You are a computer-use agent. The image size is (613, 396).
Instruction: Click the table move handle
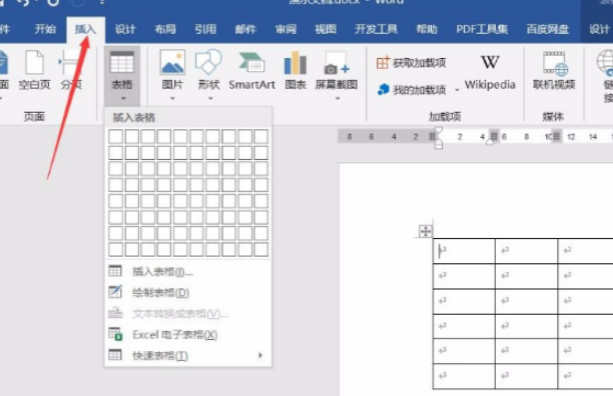(x=425, y=231)
